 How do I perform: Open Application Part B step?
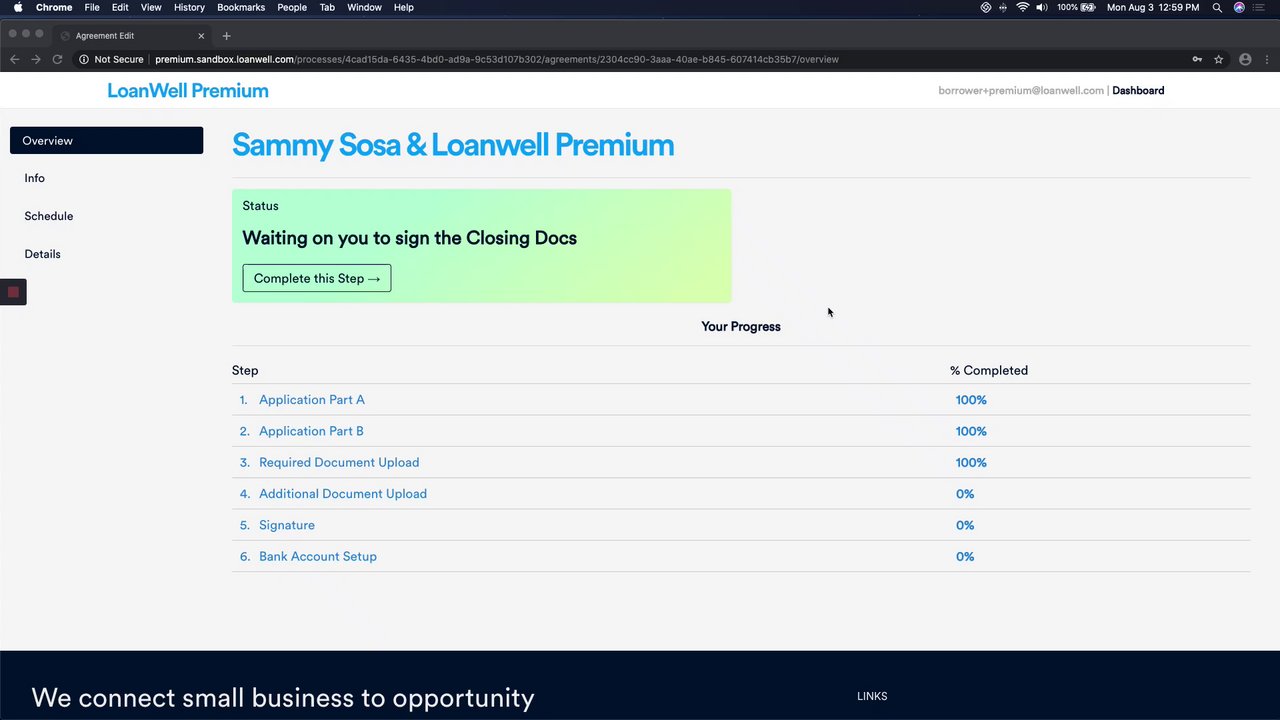pyautogui.click(x=311, y=431)
